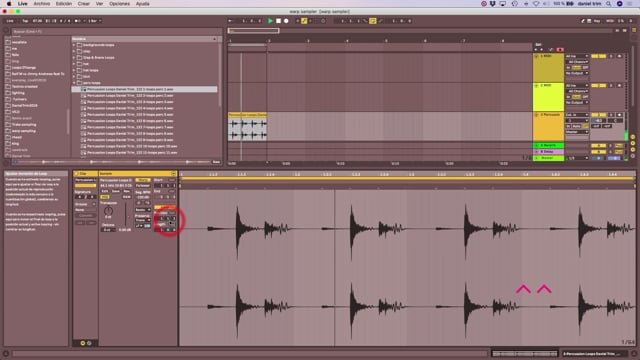The height and width of the screenshot is (360, 640).
Task: Click the red Back to Arrangement button
Action: 560,50
